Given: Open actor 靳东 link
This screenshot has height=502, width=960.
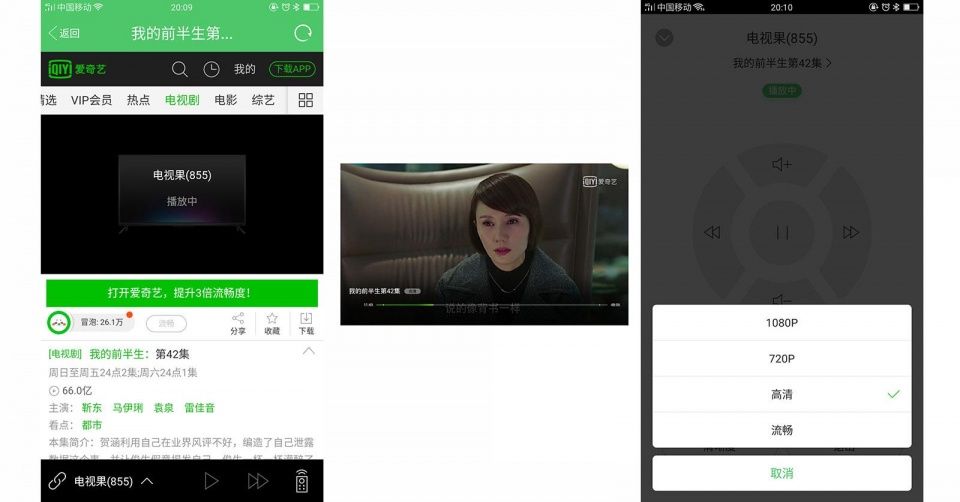Looking at the screenshot, I should (92, 408).
